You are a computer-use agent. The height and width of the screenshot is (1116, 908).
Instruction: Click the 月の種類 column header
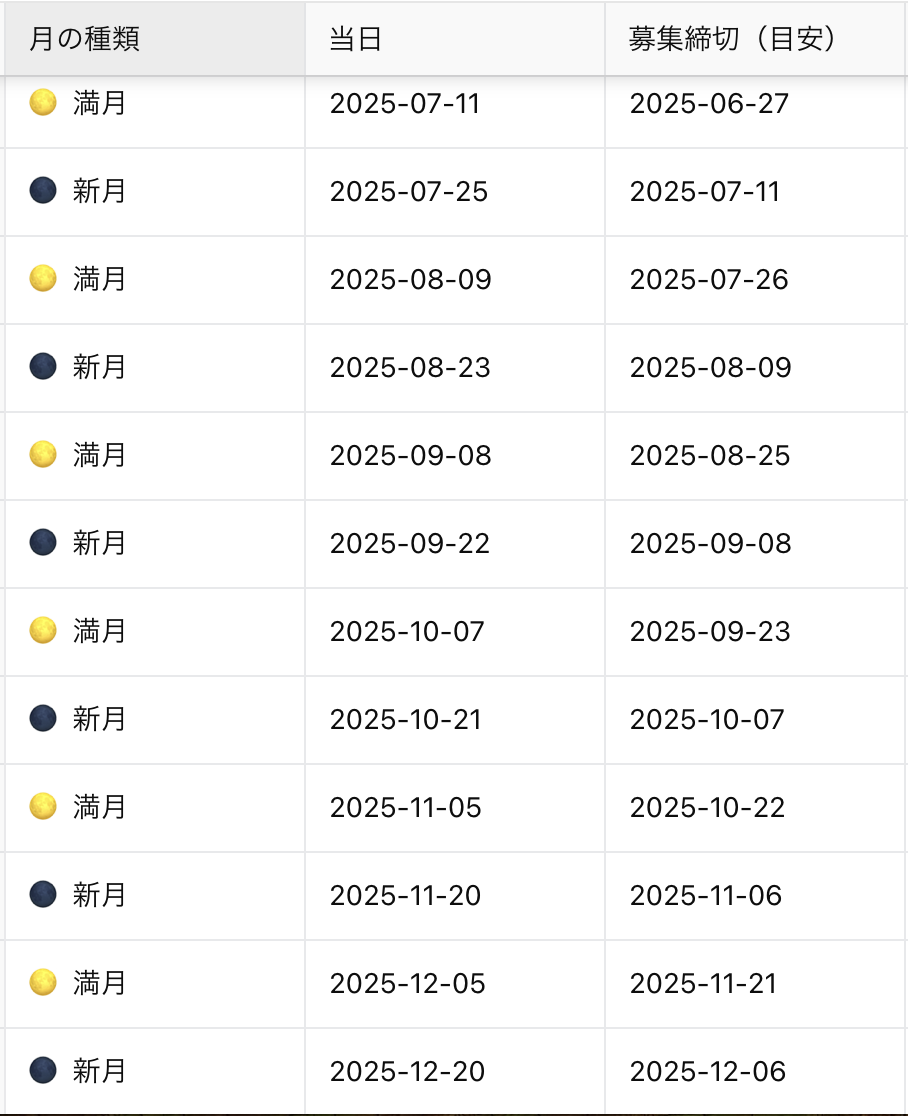pyautogui.click(x=155, y=38)
